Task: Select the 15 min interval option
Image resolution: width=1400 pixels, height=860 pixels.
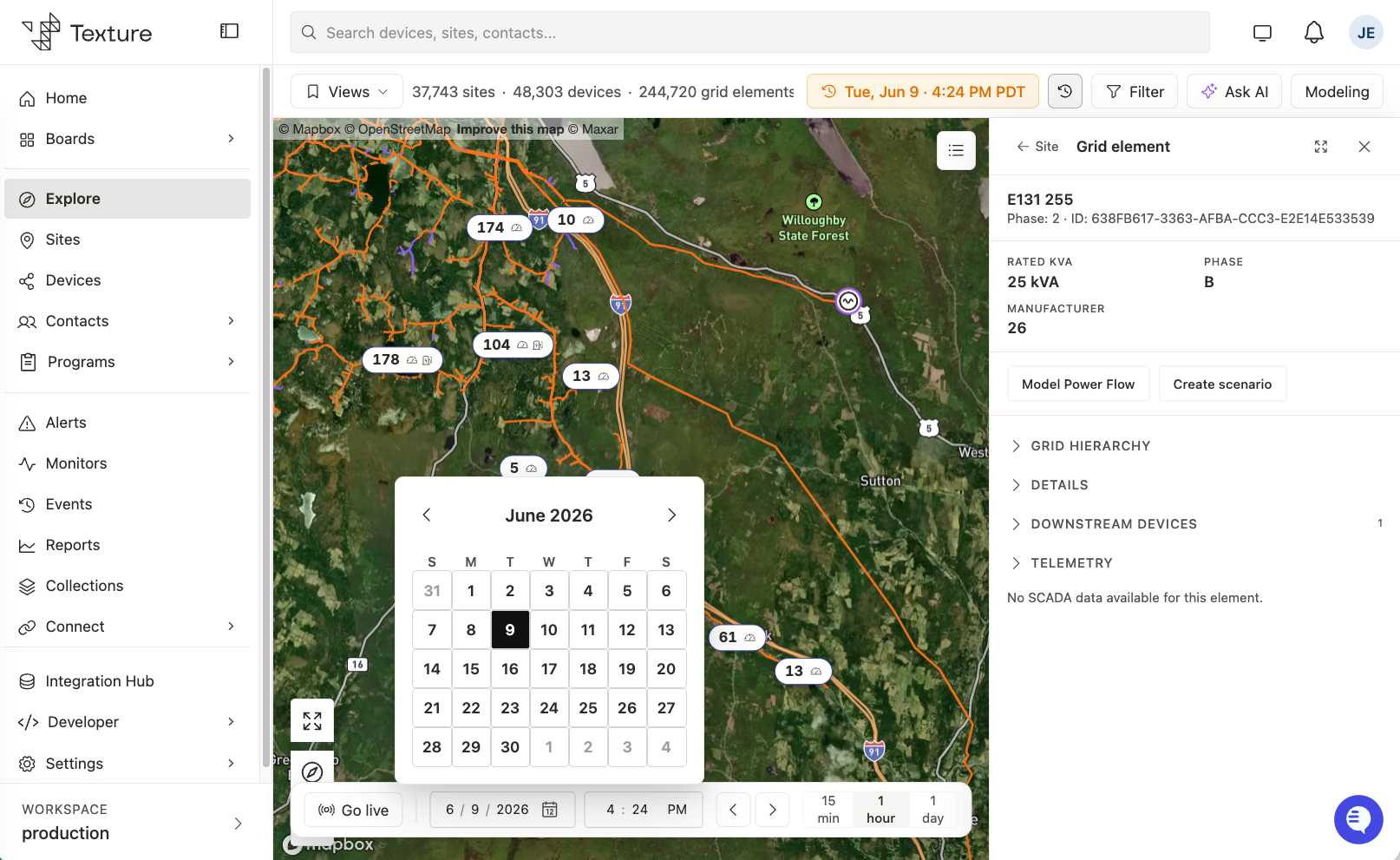Action: click(828, 810)
